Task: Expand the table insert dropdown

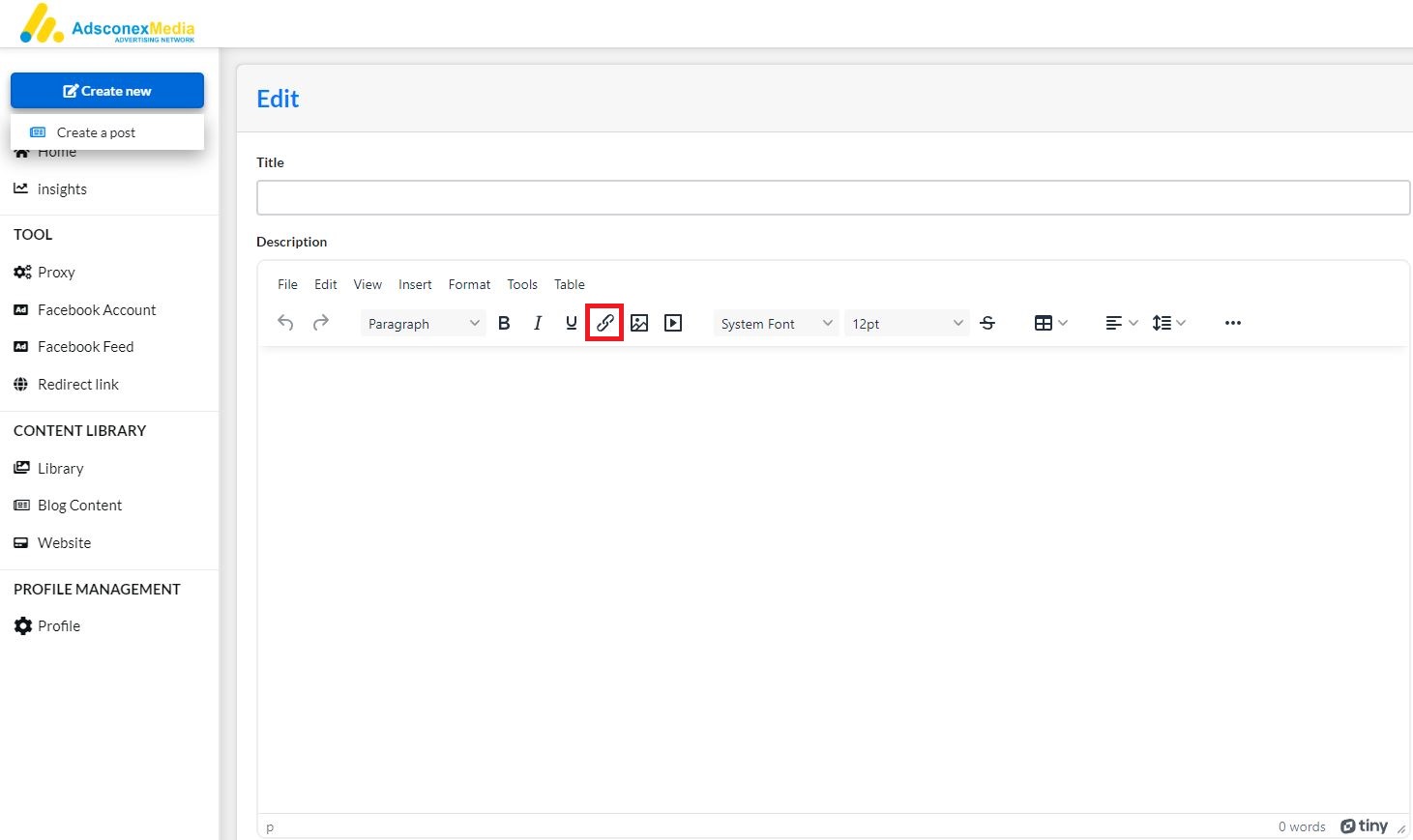Action: coord(1050,323)
